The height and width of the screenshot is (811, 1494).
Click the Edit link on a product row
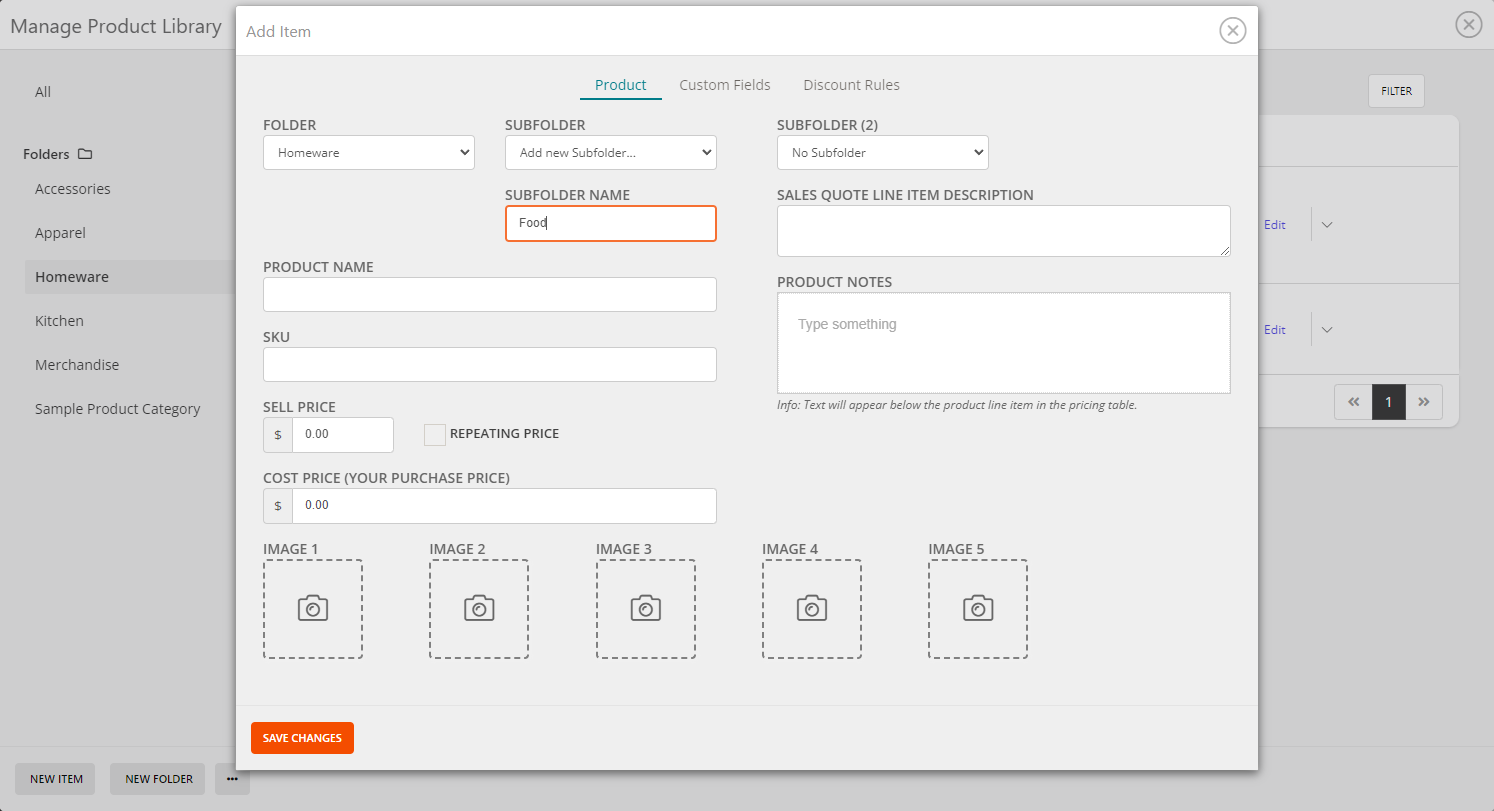pyautogui.click(x=1274, y=224)
